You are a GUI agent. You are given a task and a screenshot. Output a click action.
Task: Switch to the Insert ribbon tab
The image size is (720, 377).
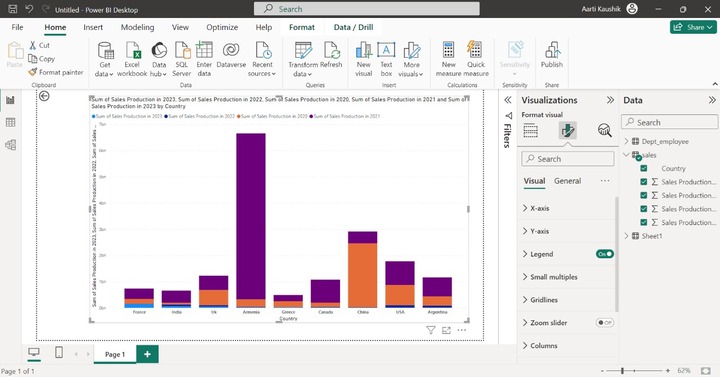93,27
